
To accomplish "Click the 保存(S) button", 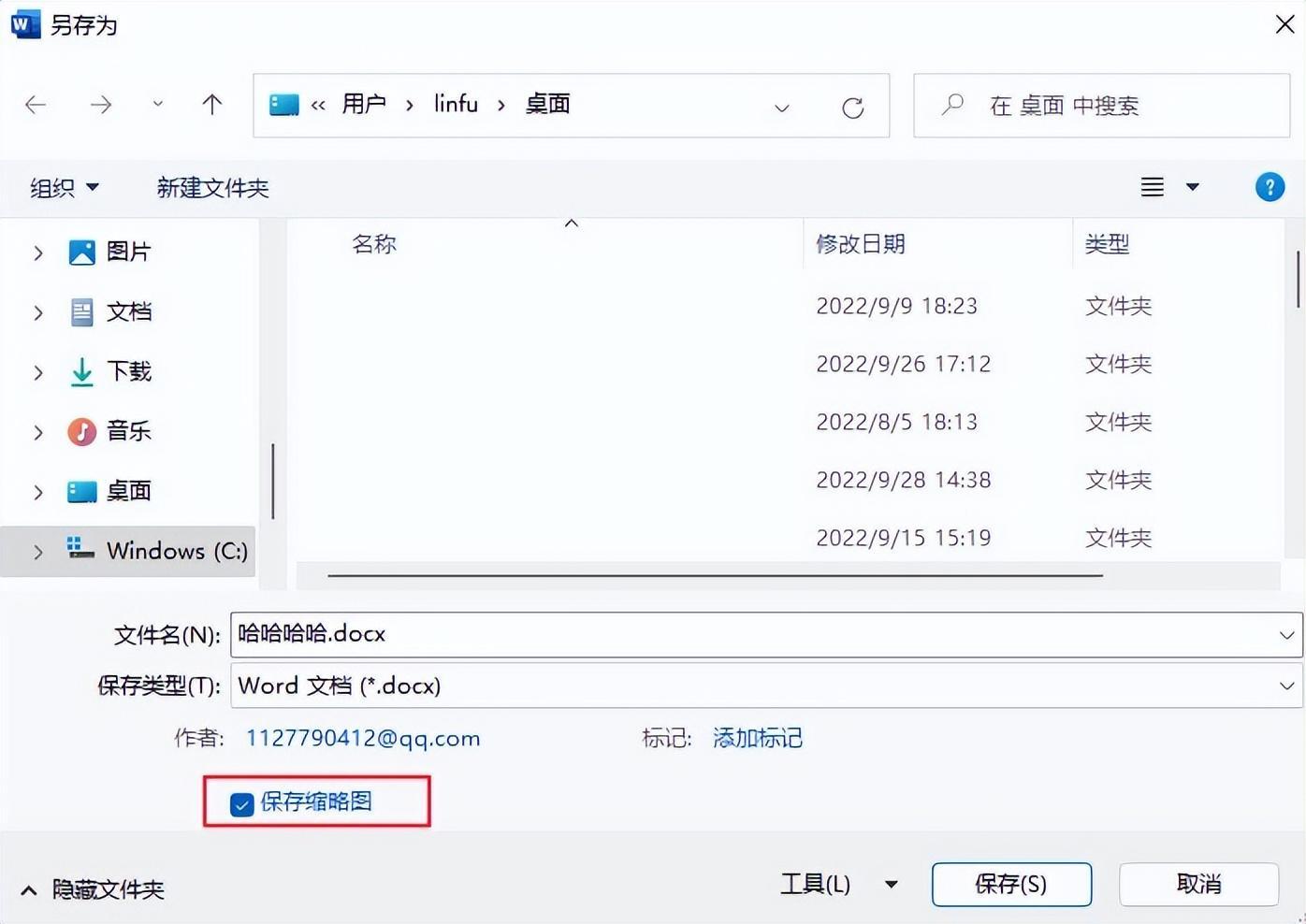I will [1011, 884].
